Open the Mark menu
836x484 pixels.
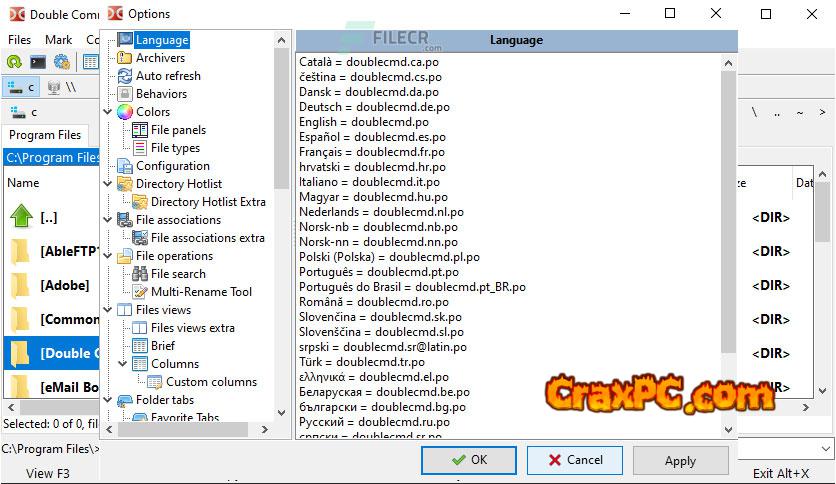[x=58, y=40]
